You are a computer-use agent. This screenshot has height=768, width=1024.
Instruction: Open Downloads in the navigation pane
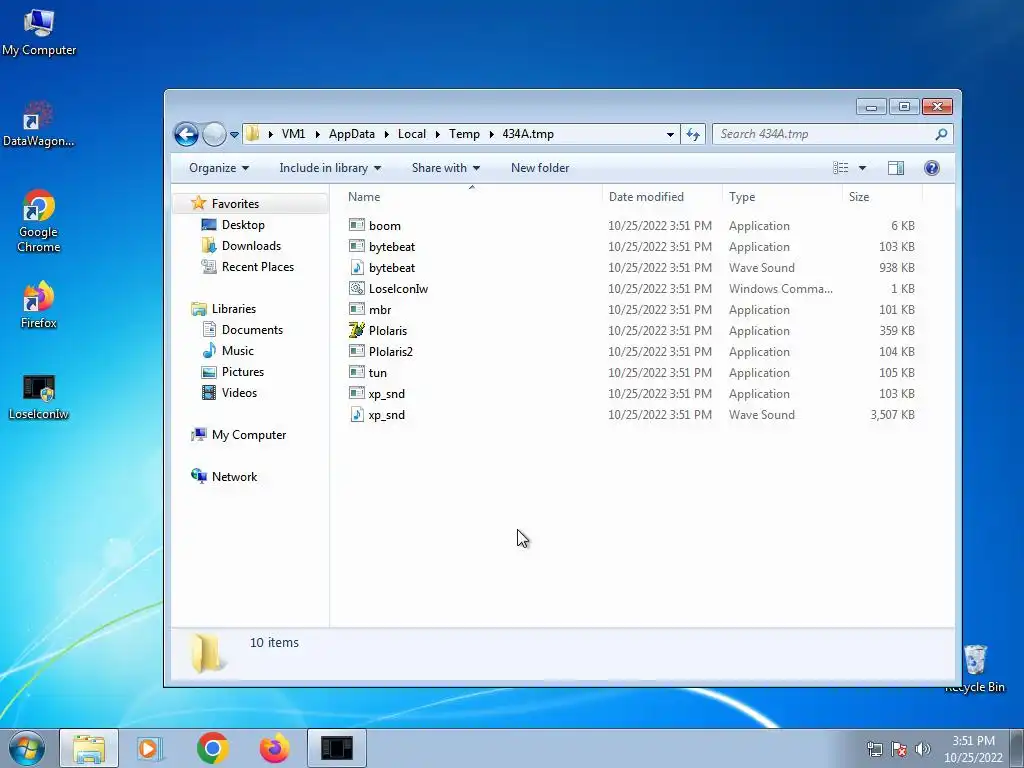click(251, 246)
